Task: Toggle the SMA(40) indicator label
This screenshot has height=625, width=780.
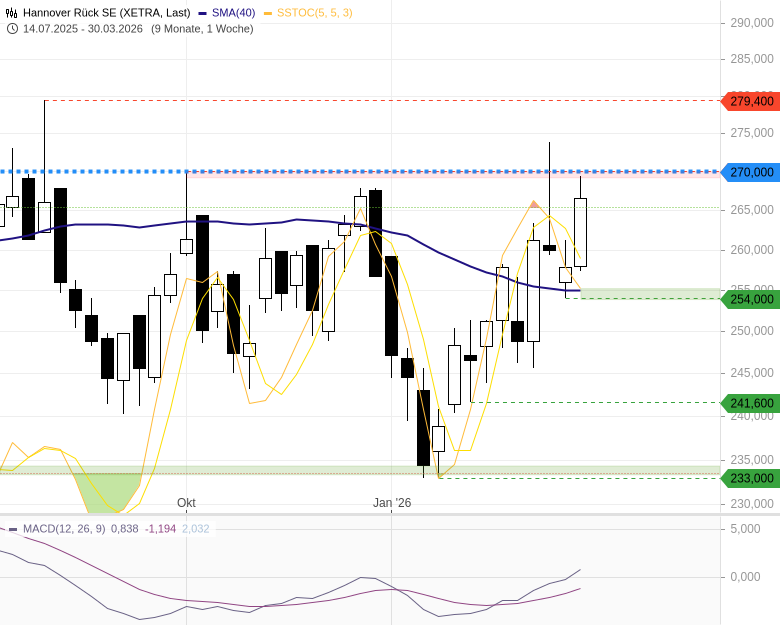Action: tap(233, 13)
